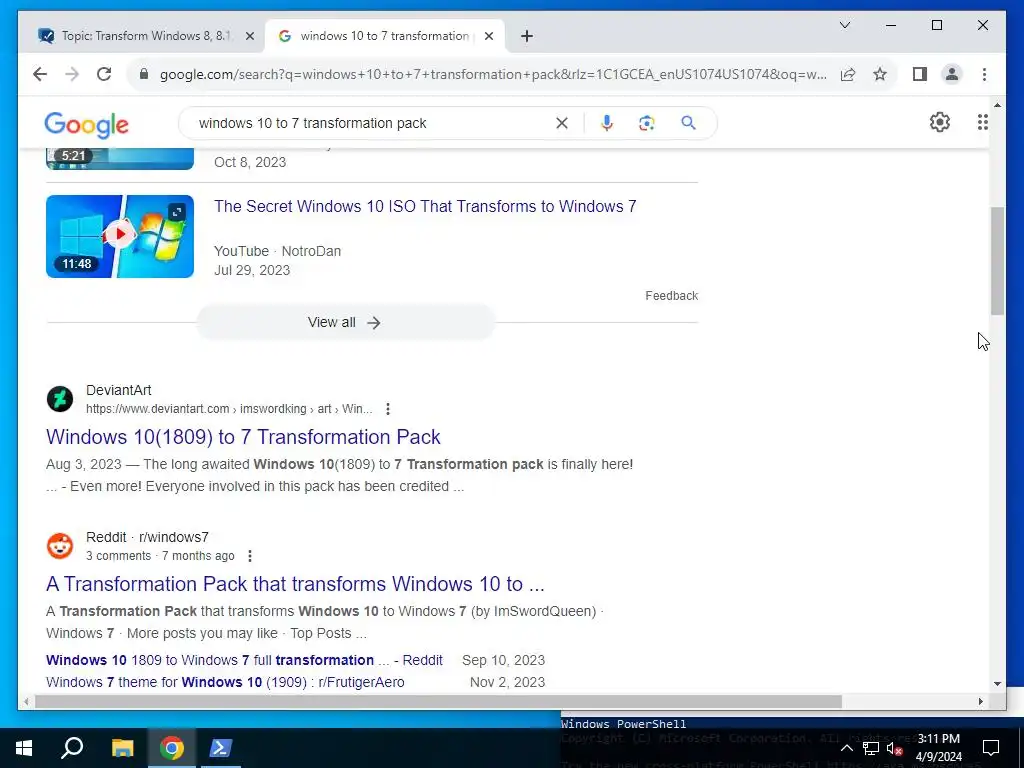Viewport: 1024px width, 768px height.
Task: Open the notification center
Action: pos(991,748)
